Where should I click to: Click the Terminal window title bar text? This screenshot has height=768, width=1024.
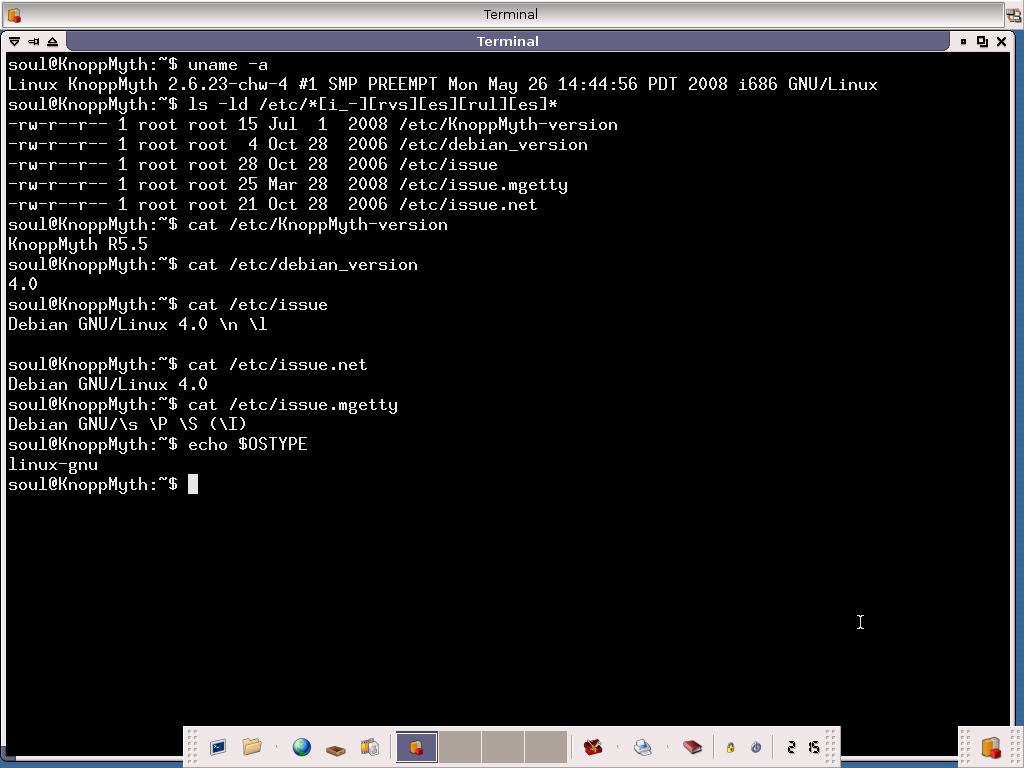coord(507,41)
